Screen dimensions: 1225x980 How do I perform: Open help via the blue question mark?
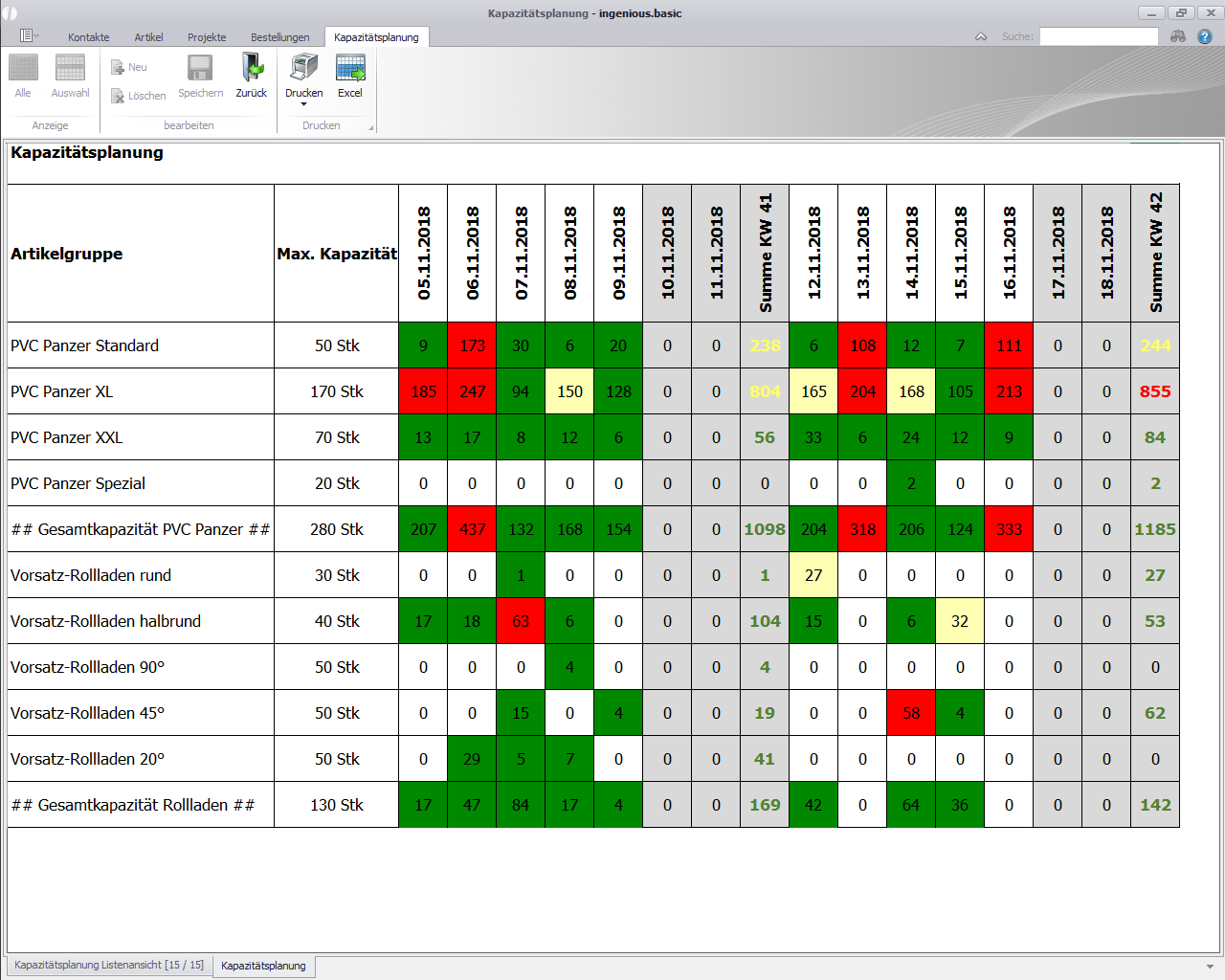tap(1205, 36)
